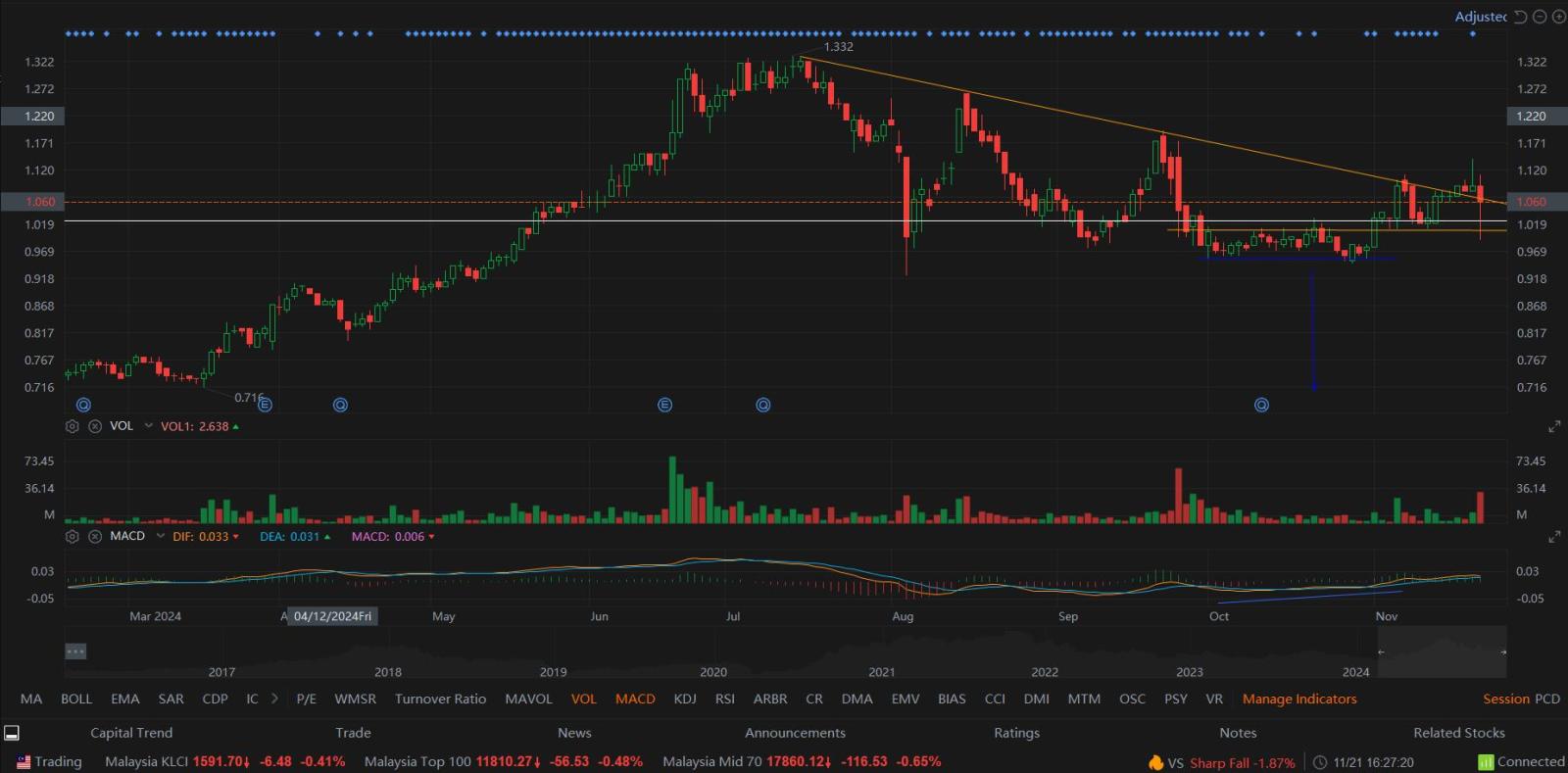The width and height of the screenshot is (1568, 773).
Task: Maximize the VOL panel with expand icon
Action: [1554, 427]
